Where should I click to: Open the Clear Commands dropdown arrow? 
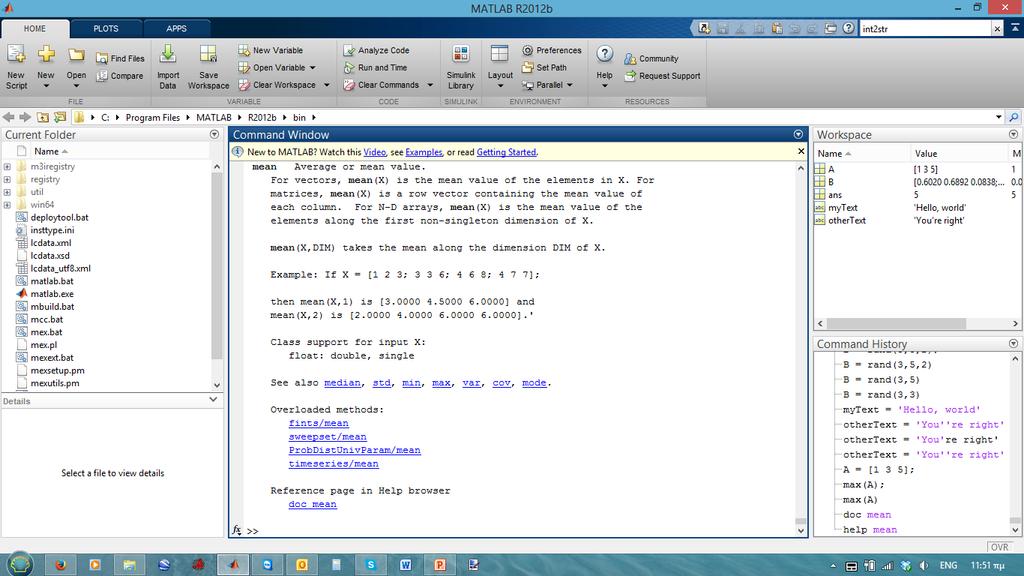pos(430,85)
